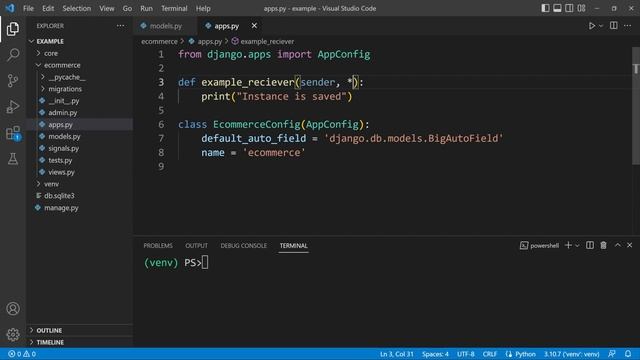640x360 pixels.
Task: Switch to the DEBUG CONSOLE tab
Action: 243,245
